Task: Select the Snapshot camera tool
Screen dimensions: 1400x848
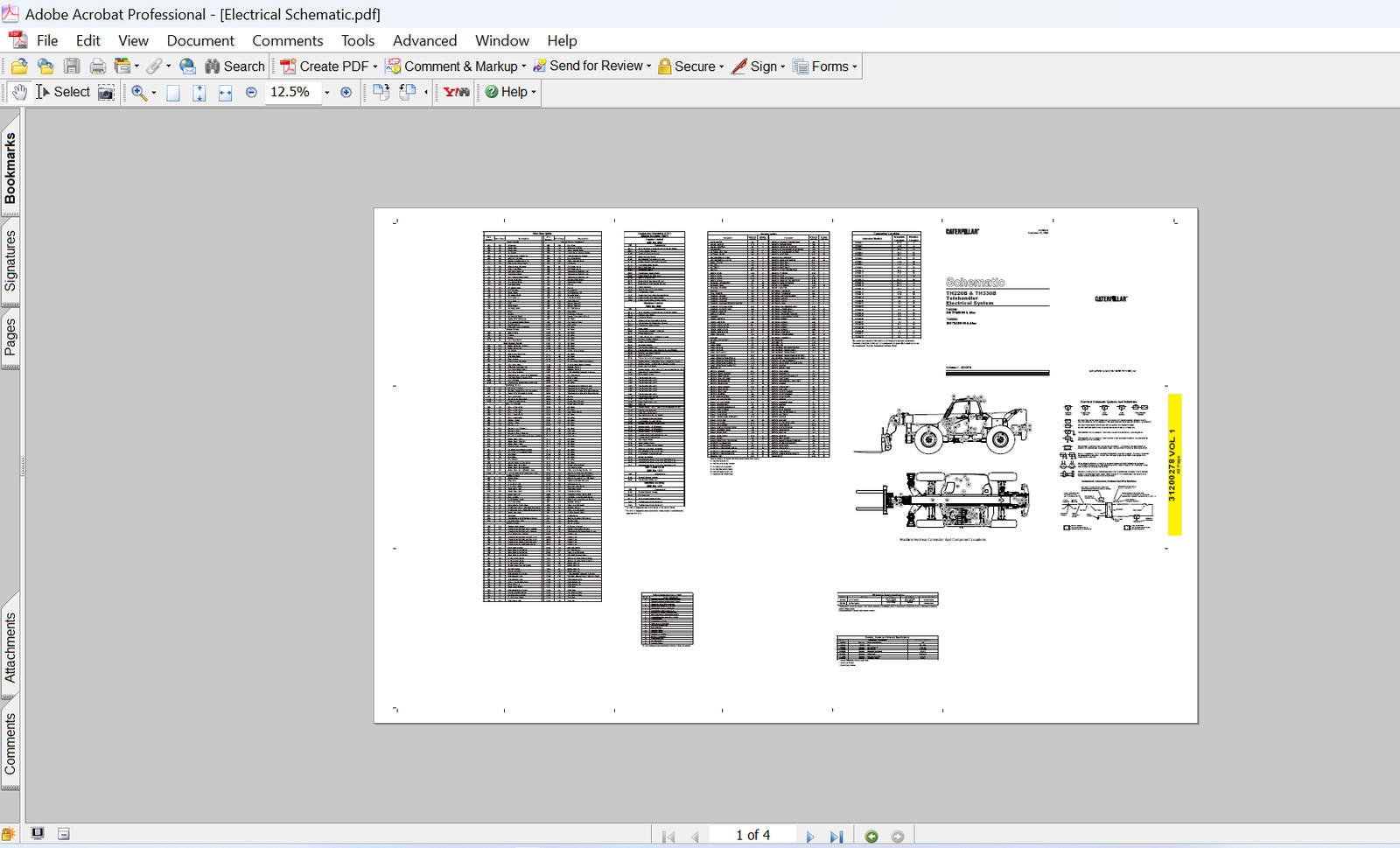Action: [106, 92]
